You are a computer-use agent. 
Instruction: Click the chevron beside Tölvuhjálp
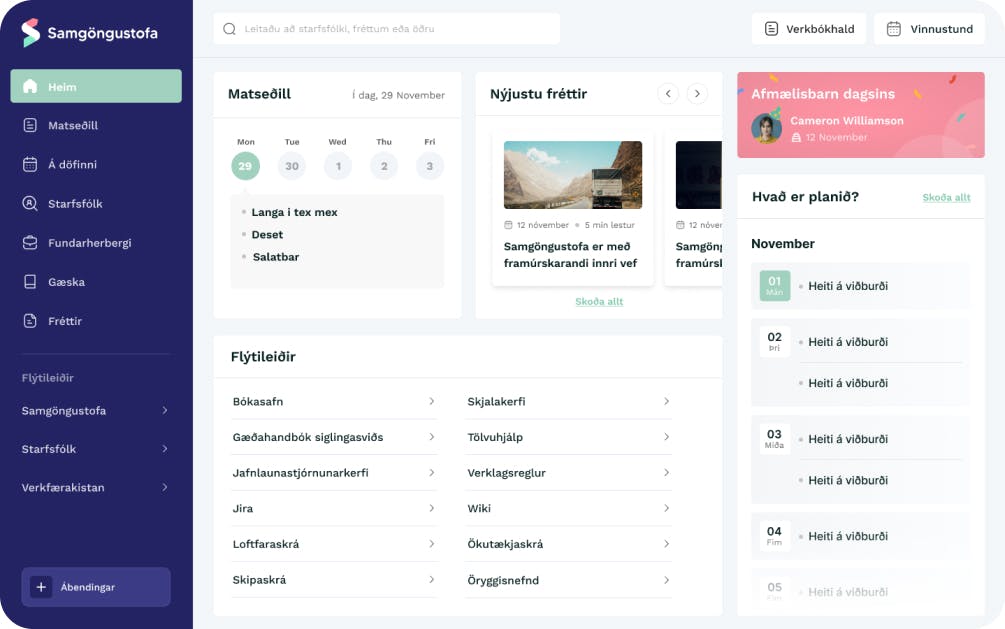coord(667,437)
